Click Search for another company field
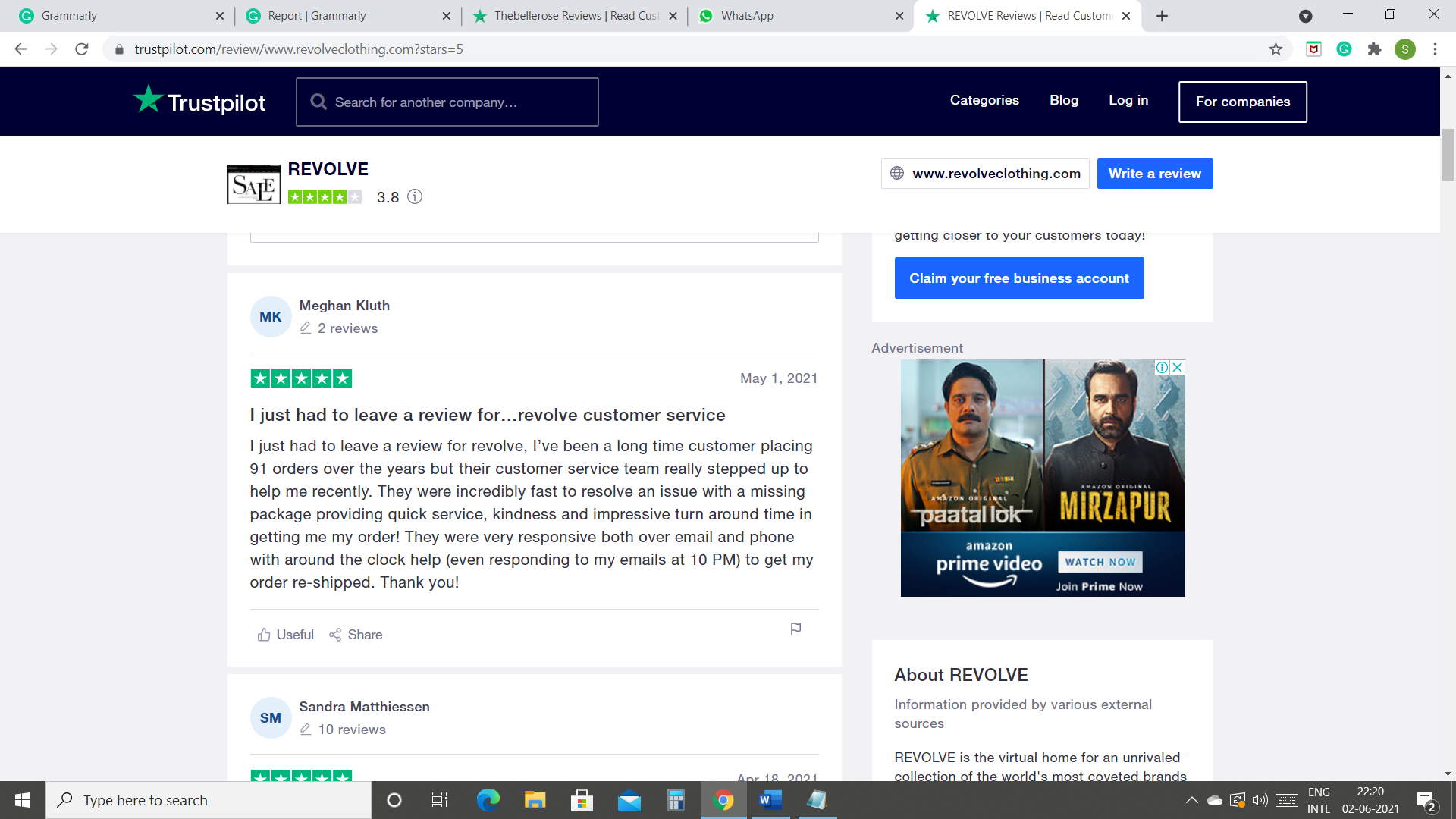 tap(447, 102)
